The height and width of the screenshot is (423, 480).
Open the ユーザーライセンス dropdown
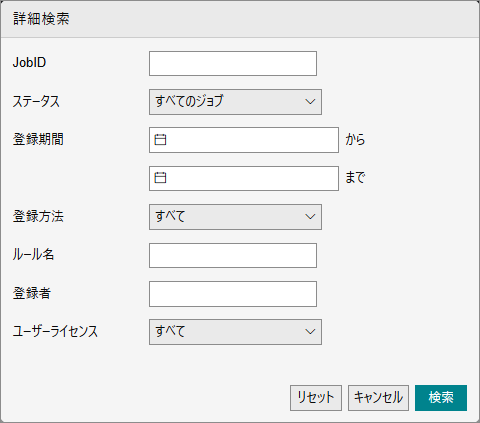(x=235, y=332)
